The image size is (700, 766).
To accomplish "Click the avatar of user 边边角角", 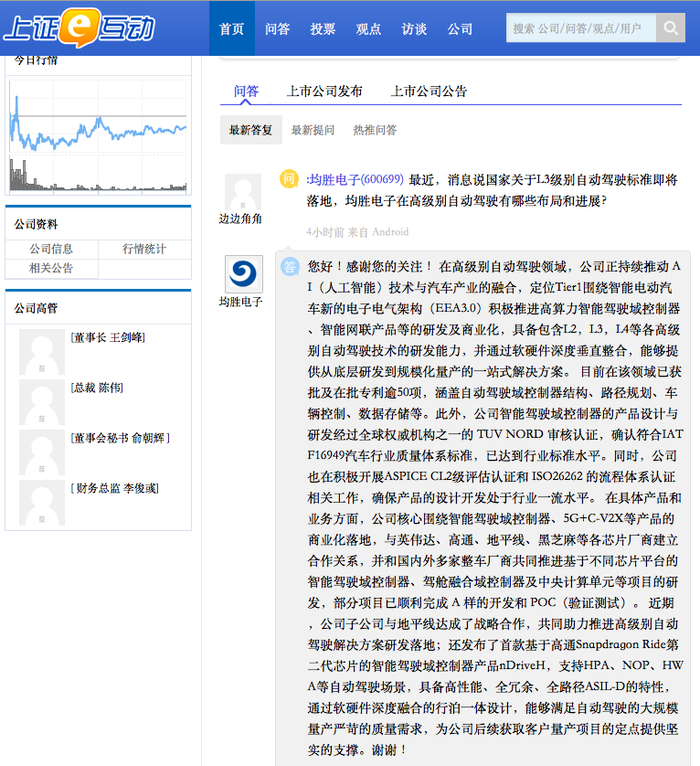I will 243,192.
